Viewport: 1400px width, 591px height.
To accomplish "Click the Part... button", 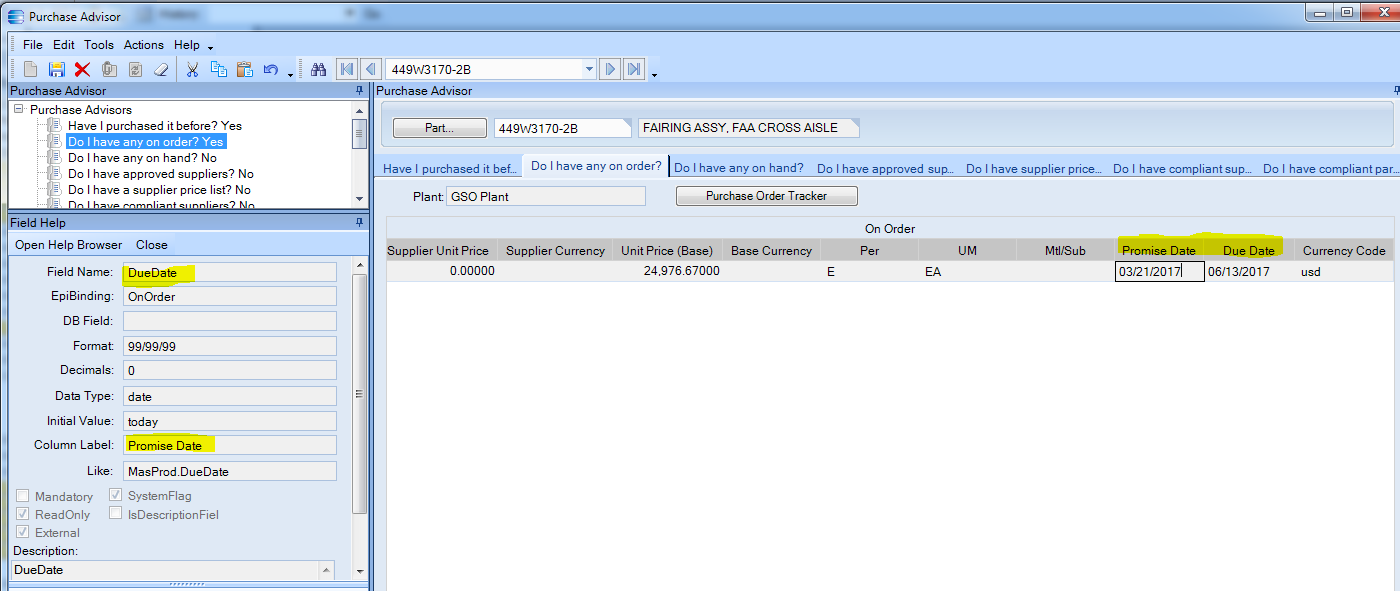I will [x=439, y=128].
